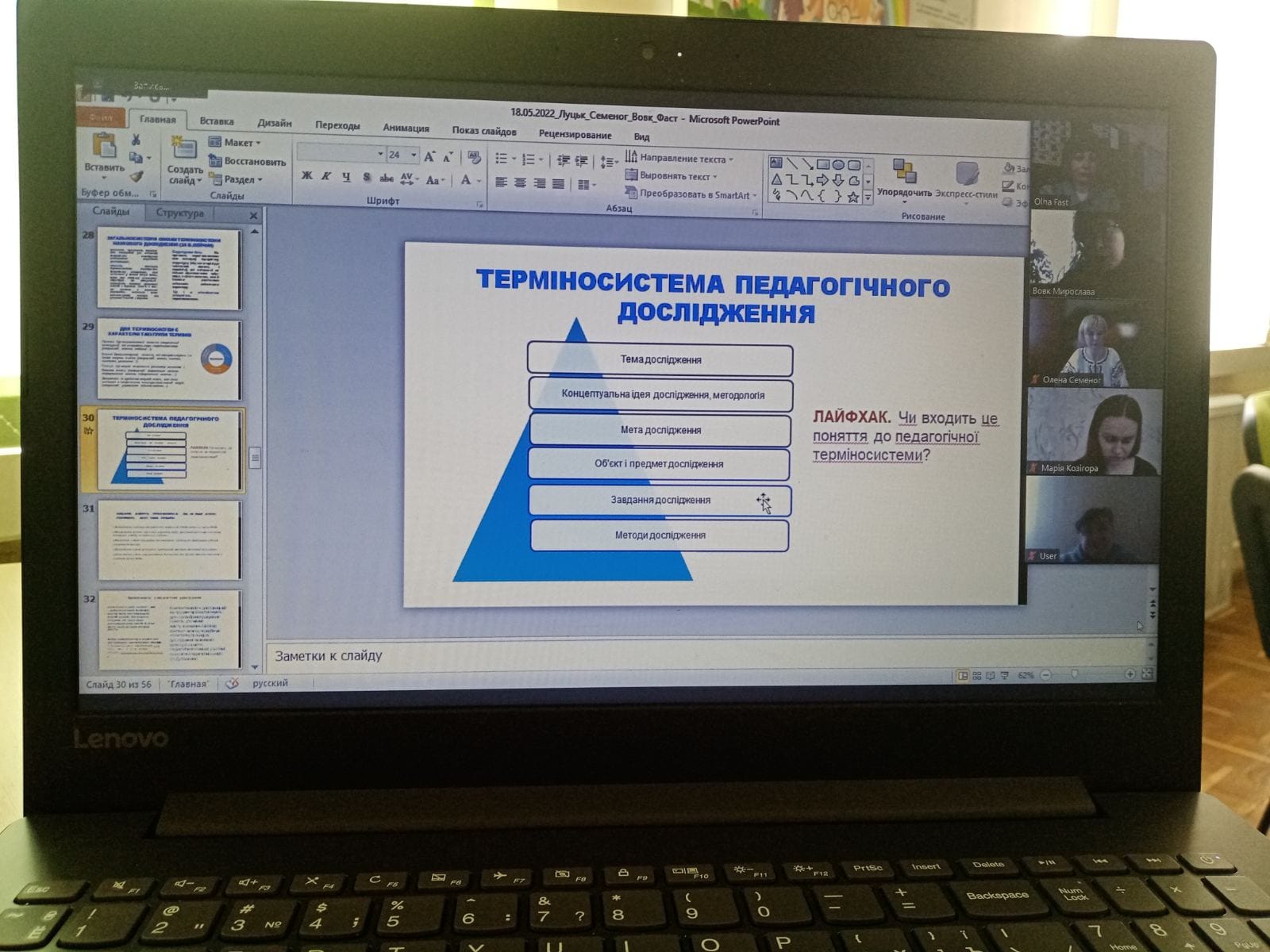The image size is (1270, 952).
Task: Toggle strikethrough abc formatting
Action: [387, 178]
